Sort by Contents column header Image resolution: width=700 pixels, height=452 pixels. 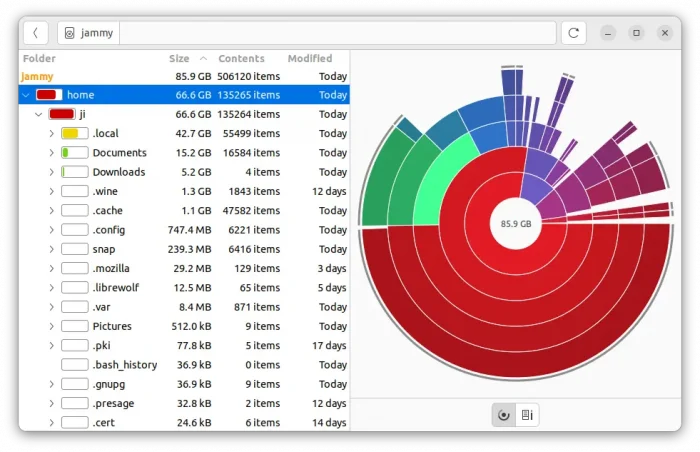(x=241, y=59)
